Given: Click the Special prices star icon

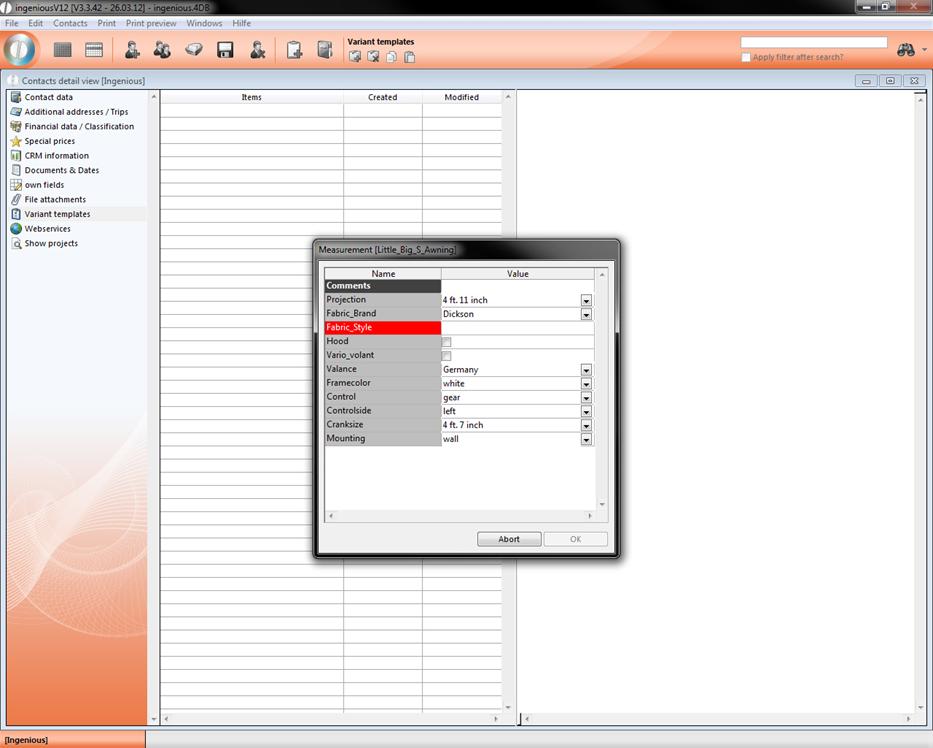Looking at the screenshot, I should (16, 141).
